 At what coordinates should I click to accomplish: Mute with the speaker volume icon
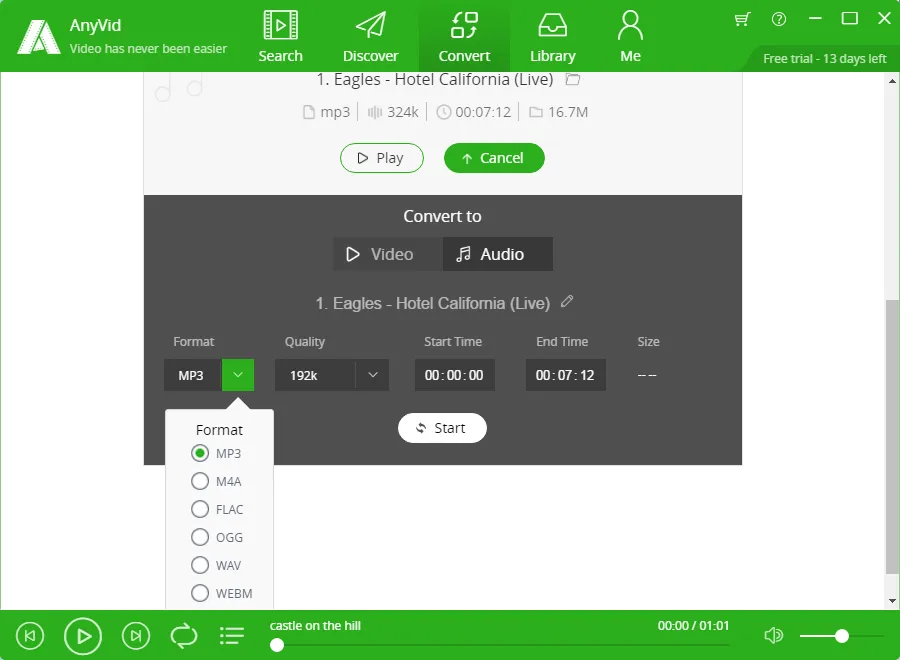tap(773, 635)
